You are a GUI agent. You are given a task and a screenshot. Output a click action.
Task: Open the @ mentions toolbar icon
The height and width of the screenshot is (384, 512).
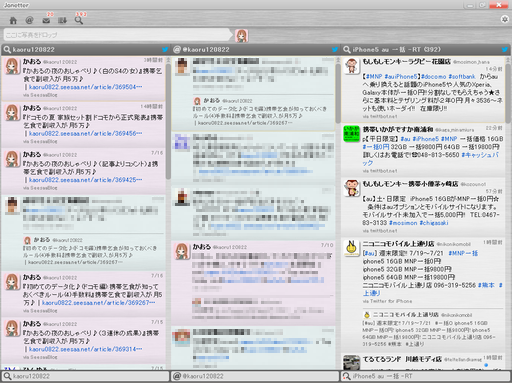click(29, 20)
